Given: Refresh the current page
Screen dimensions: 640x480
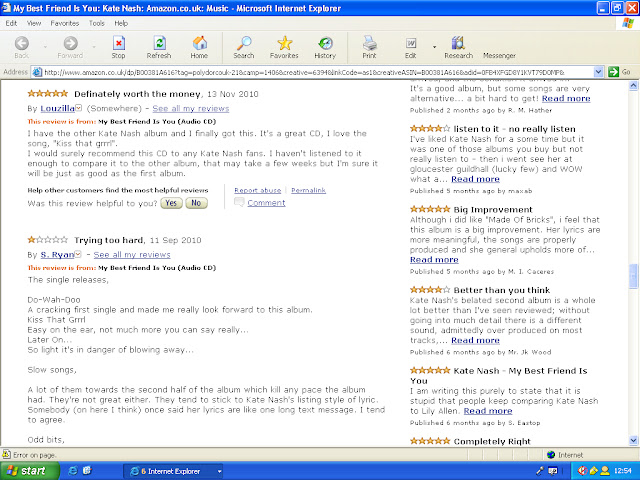Looking at the screenshot, I should point(159,43).
